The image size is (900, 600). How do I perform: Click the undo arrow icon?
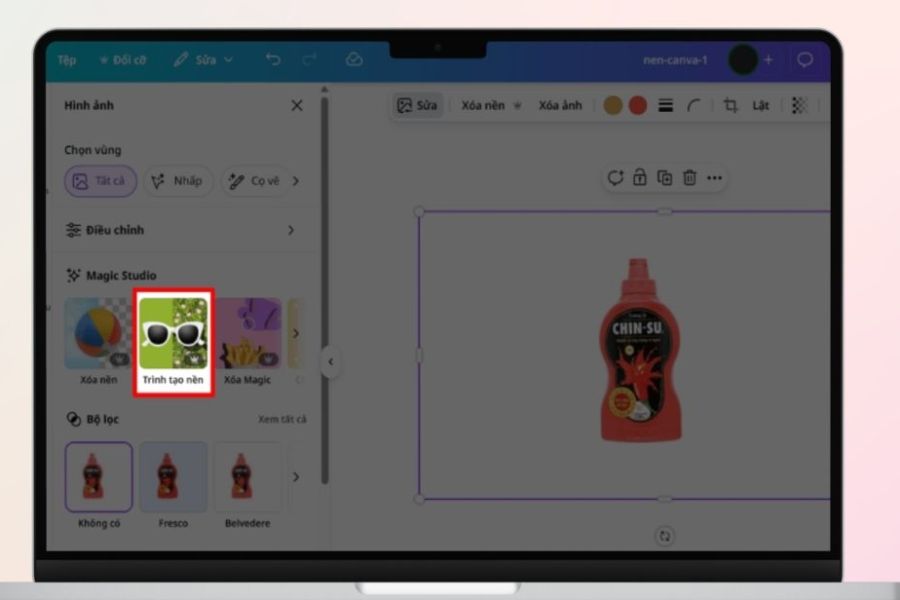[273, 59]
